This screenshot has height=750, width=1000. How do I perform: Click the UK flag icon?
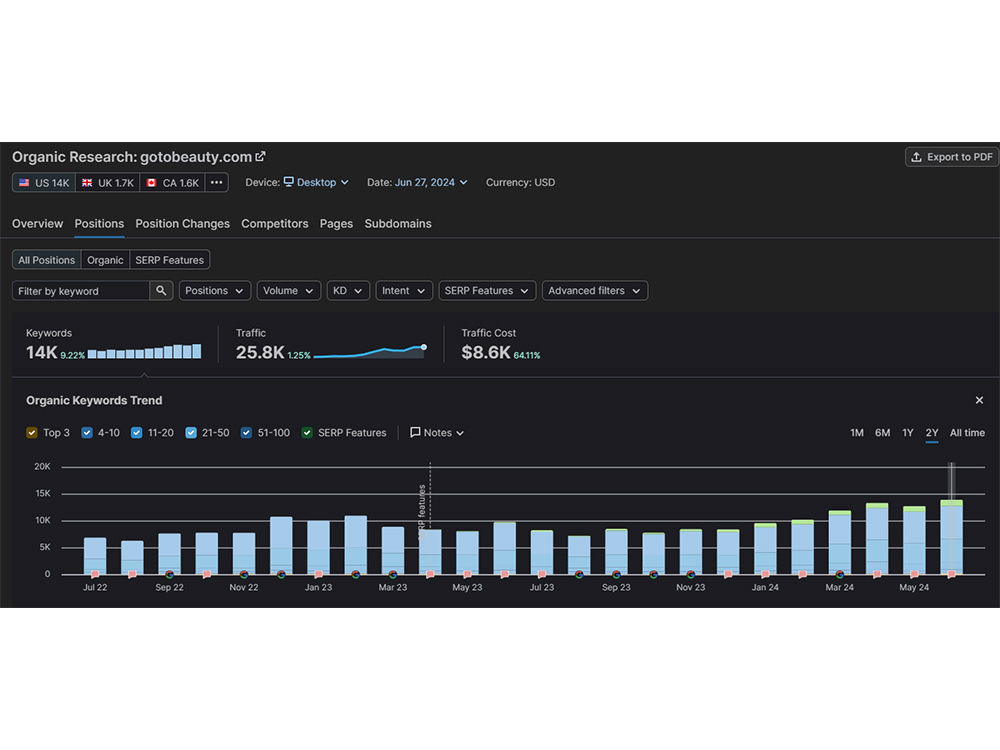(87, 183)
